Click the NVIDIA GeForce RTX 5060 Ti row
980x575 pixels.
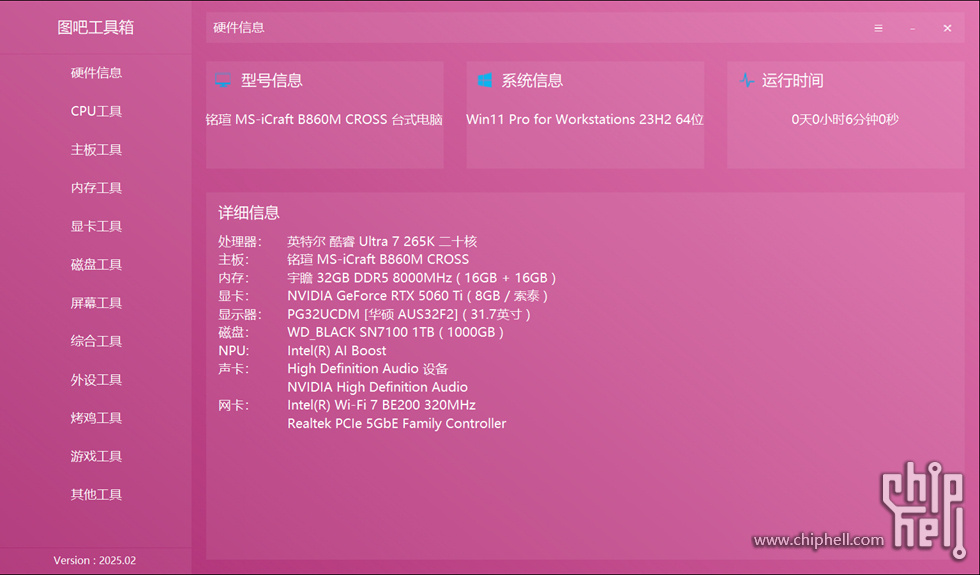(418, 296)
